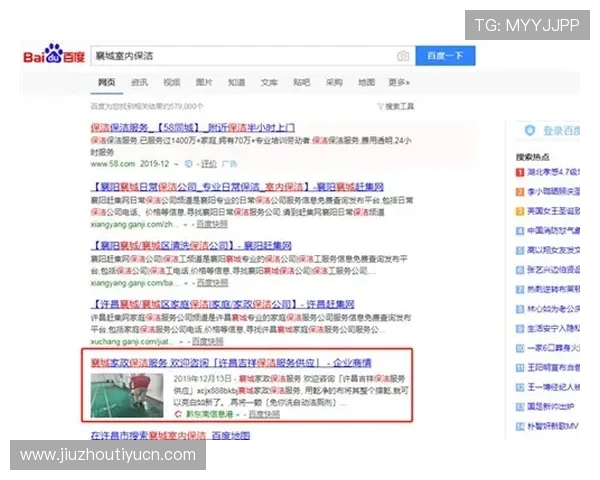Open the 贴吧 tab
The image size is (600, 480).
[302, 82]
